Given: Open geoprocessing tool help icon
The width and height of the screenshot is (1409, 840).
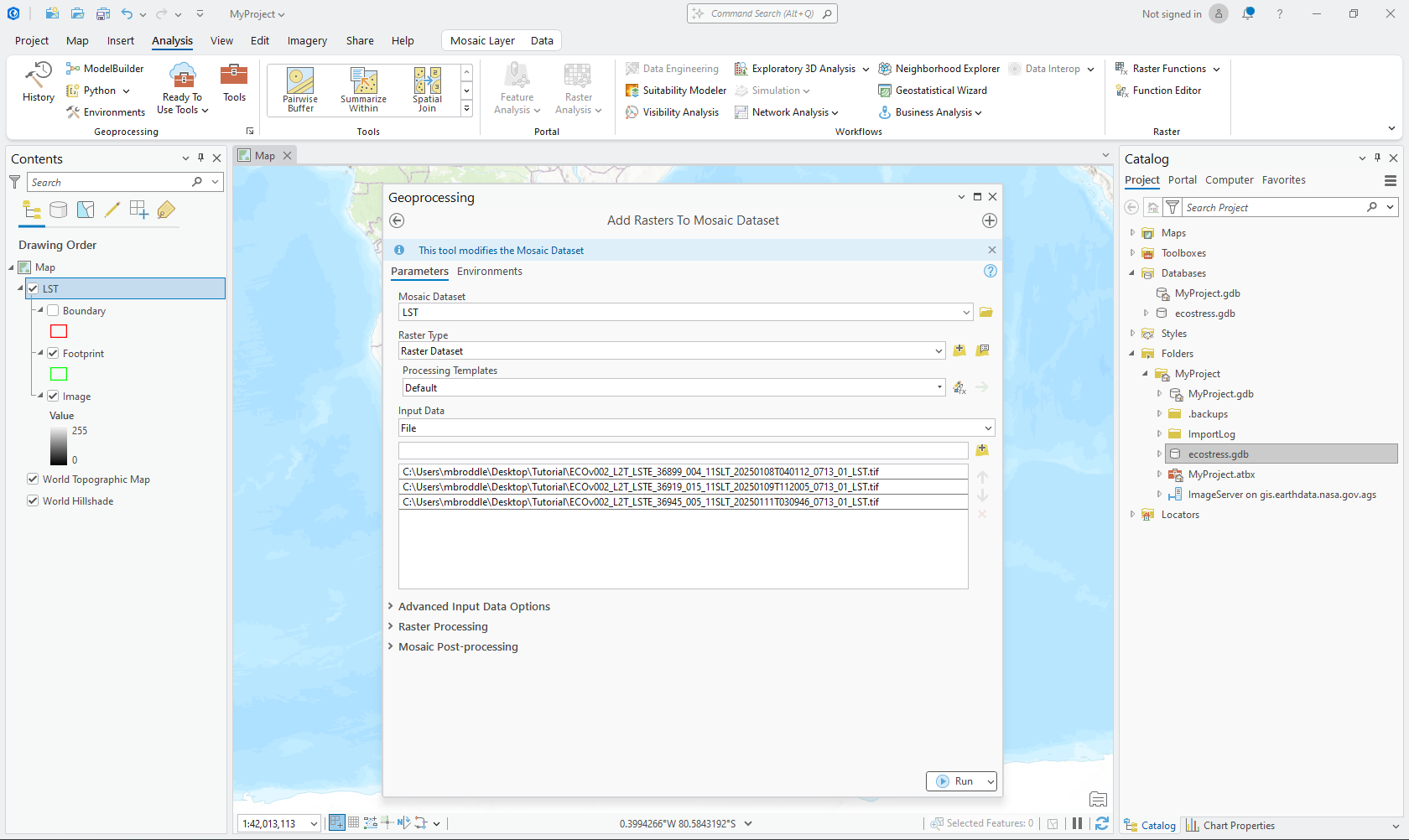Looking at the screenshot, I should coord(990,272).
